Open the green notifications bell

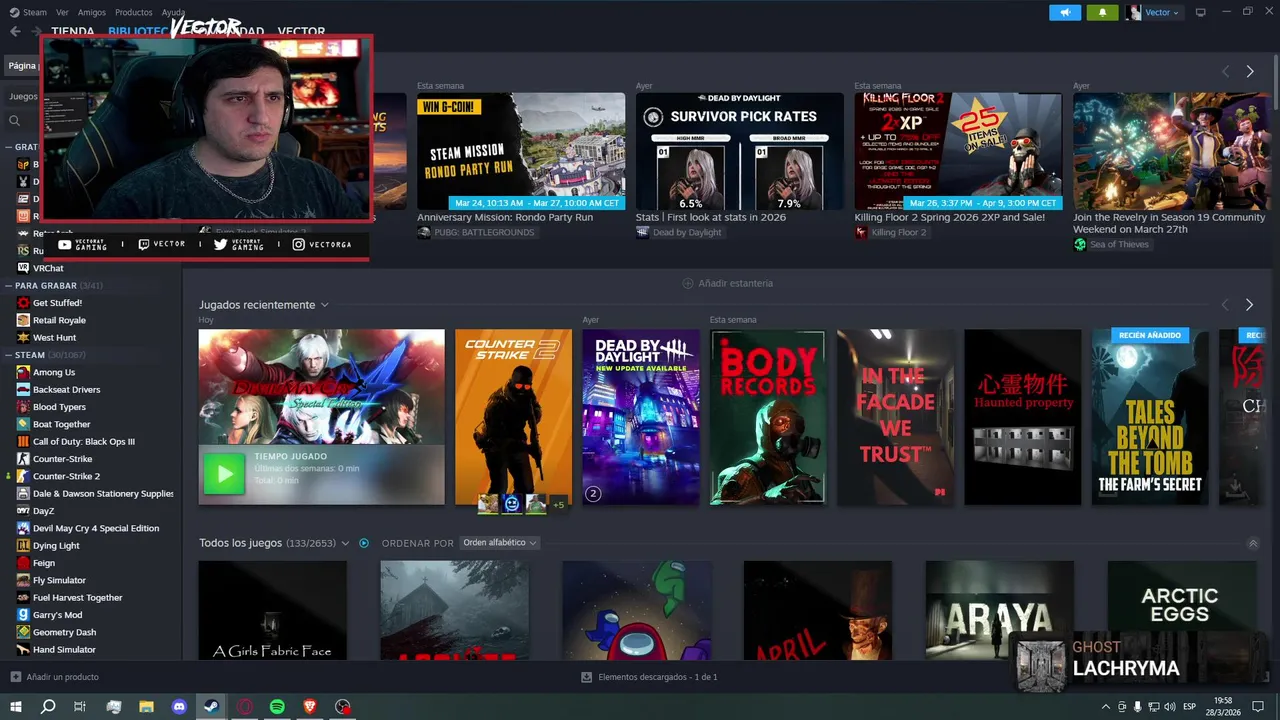click(x=1103, y=12)
